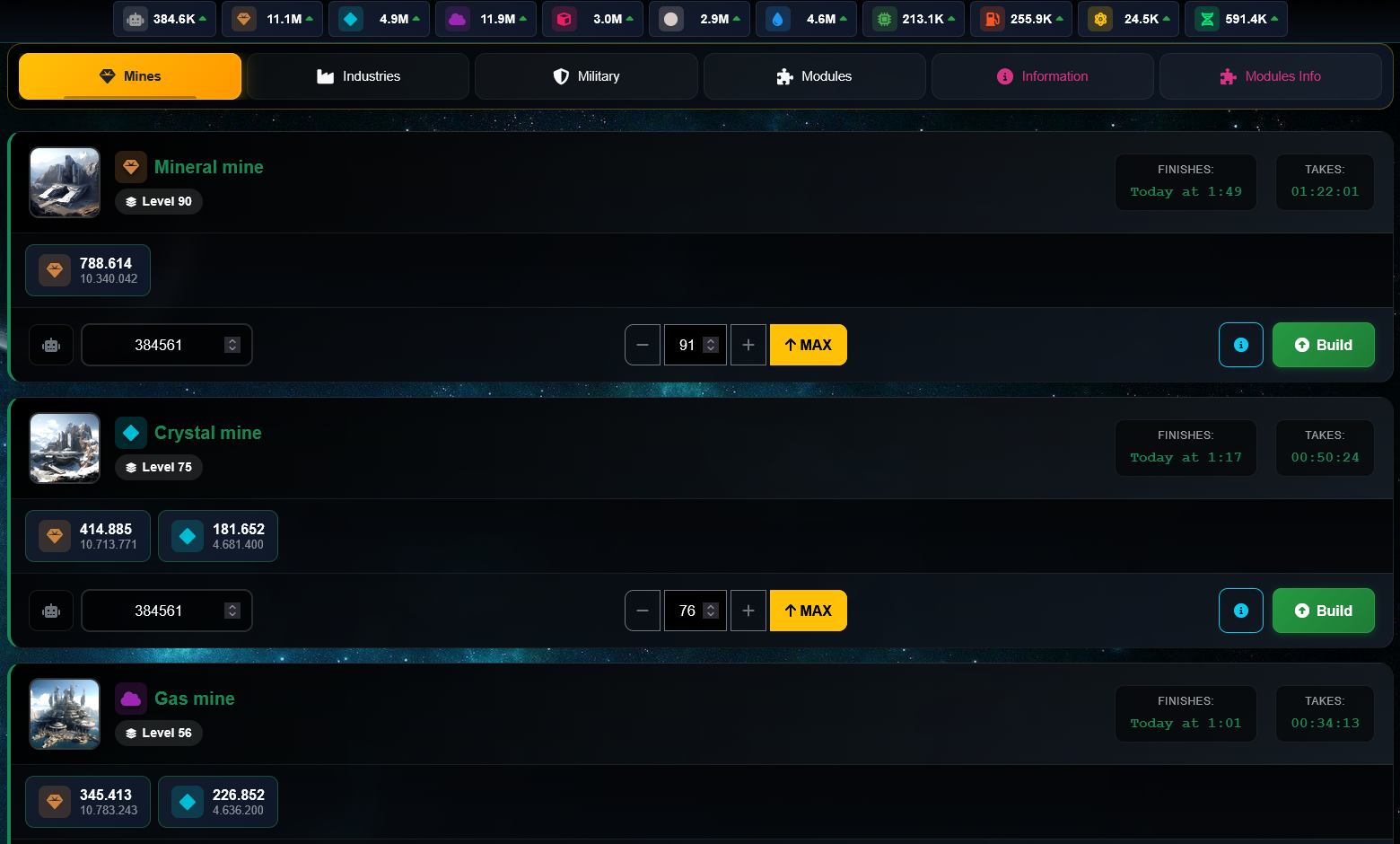This screenshot has width=1400, height=844.
Task: Decrease Crystal mine level with minus button
Action: click(x=643, y=611)
